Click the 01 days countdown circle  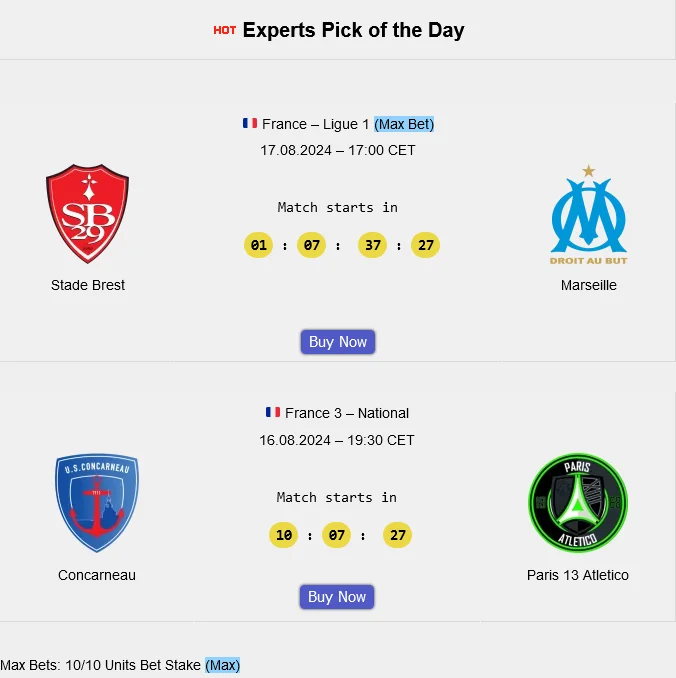(259, 245)
